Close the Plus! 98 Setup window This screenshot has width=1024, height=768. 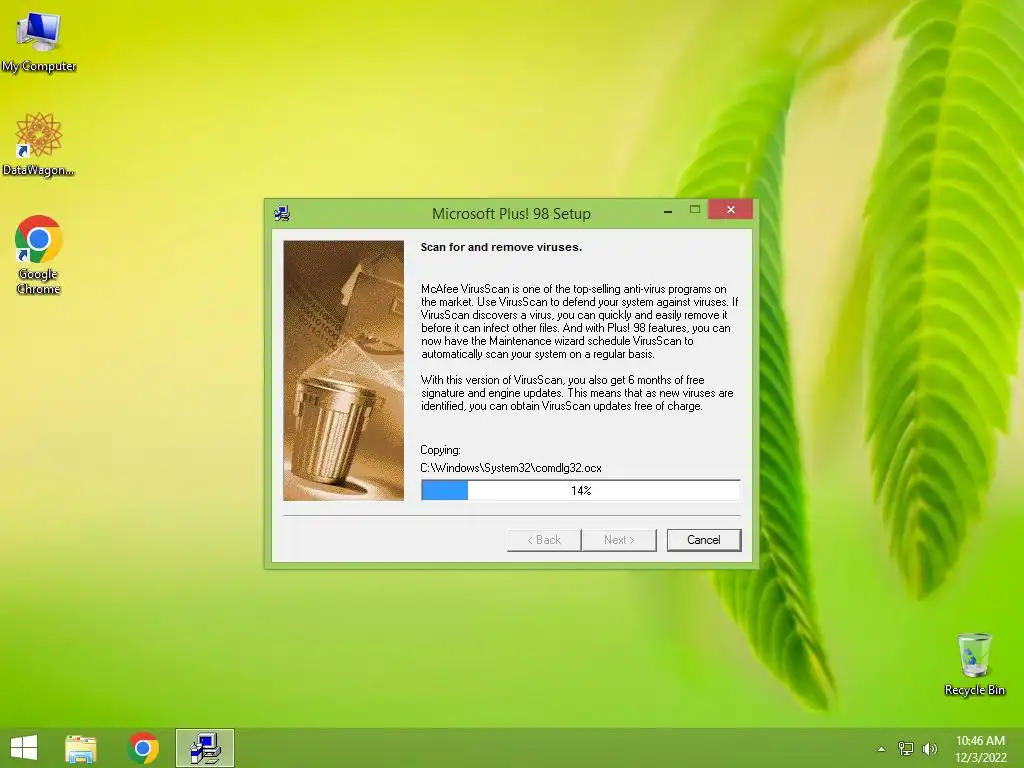pos(731,210)
